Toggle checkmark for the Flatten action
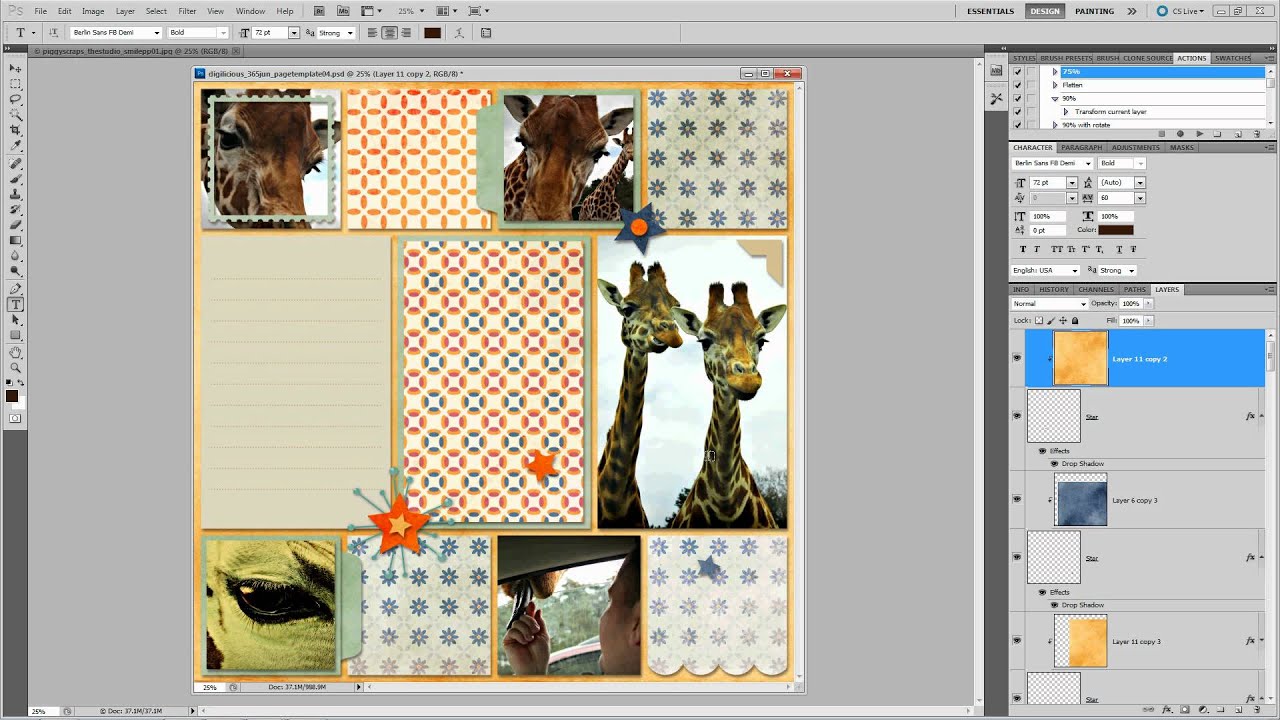Image resolution: width=1280 pixels, height=720 pixels. (1018, 85)
